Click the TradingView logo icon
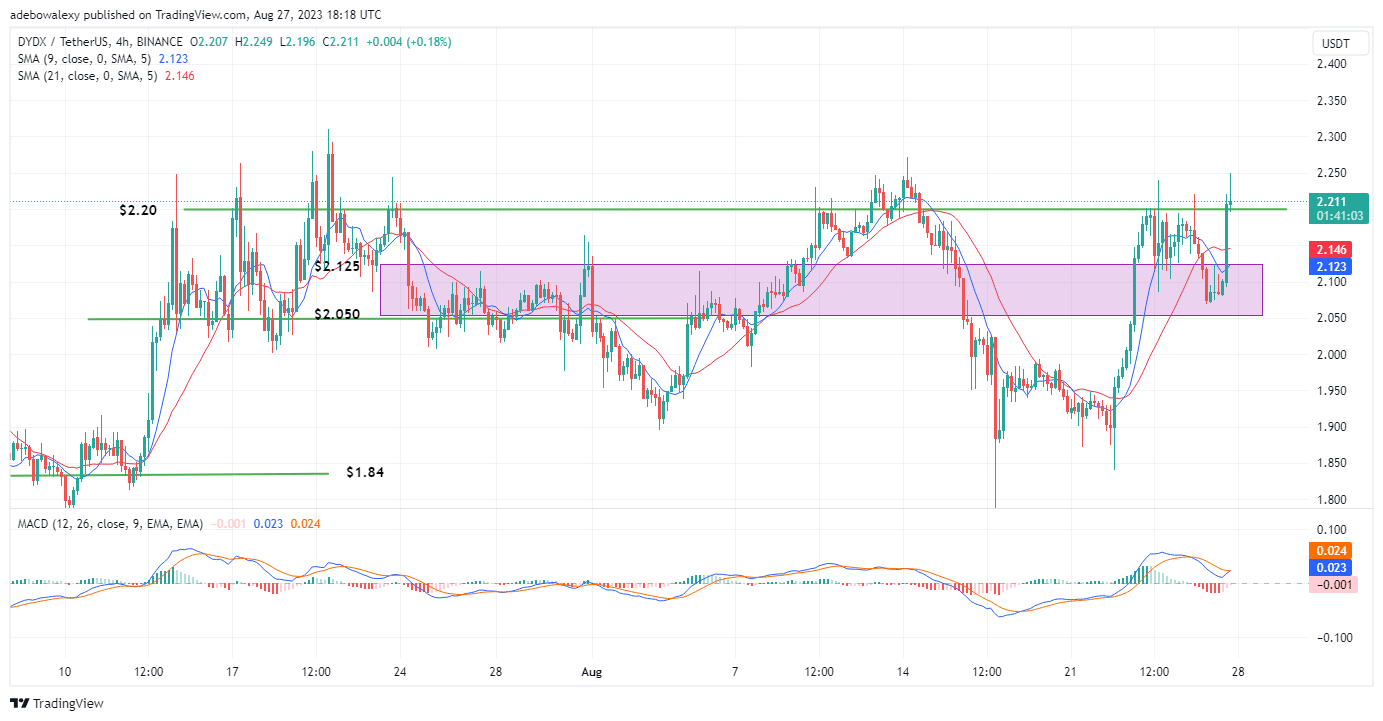1383x721 pixels. 21,703
